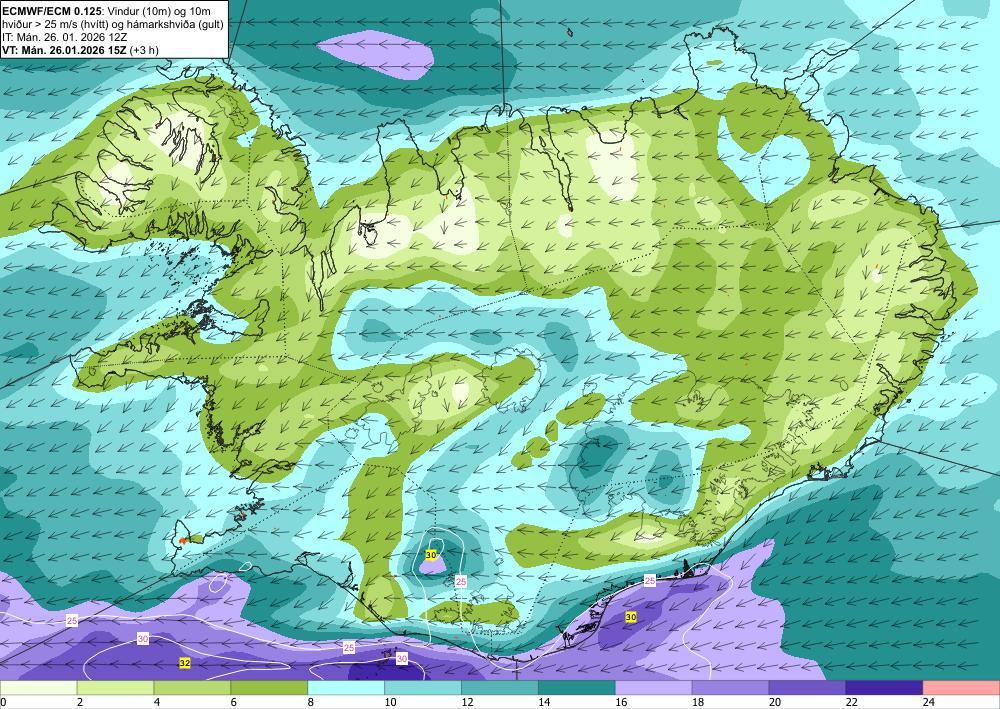
Task: Click the legend scale value "12"
Action: click(x=467, y=702)
